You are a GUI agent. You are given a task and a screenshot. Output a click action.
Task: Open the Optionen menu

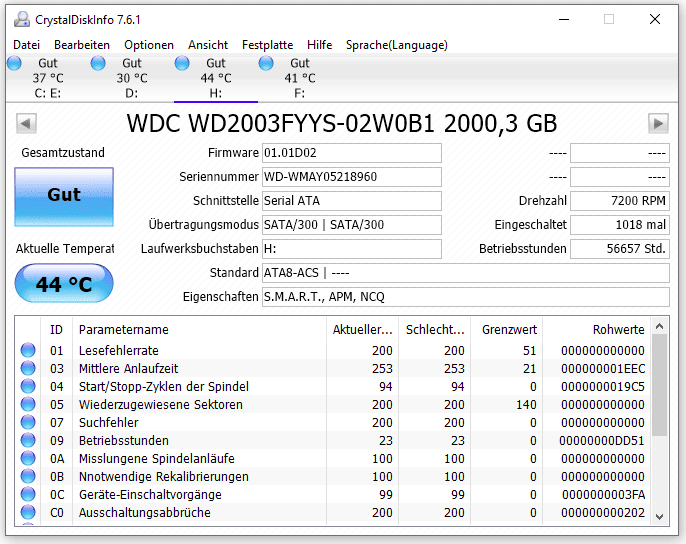pos(149,45)
